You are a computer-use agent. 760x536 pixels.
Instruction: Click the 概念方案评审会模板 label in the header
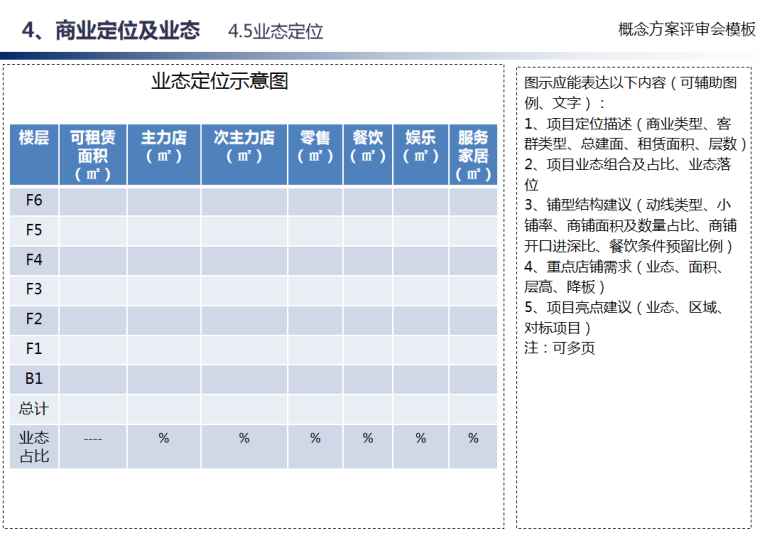pos(686,30)
